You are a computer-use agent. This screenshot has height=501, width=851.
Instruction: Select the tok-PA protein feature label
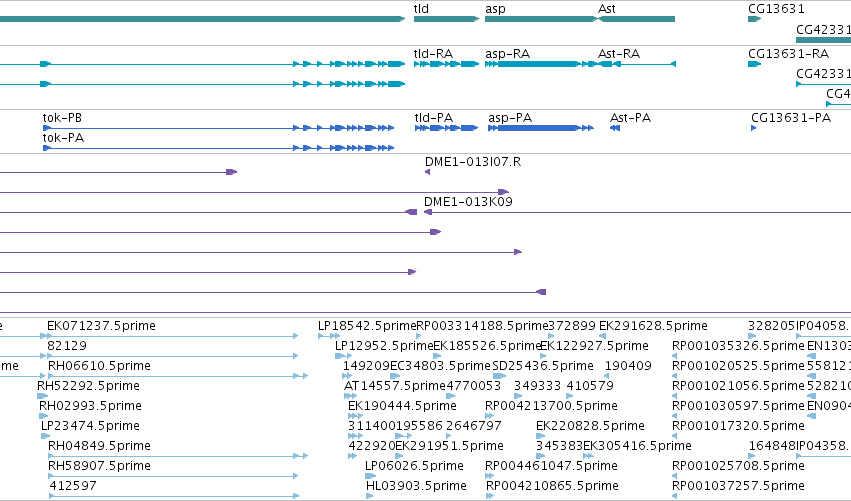[x=63, y=138]
